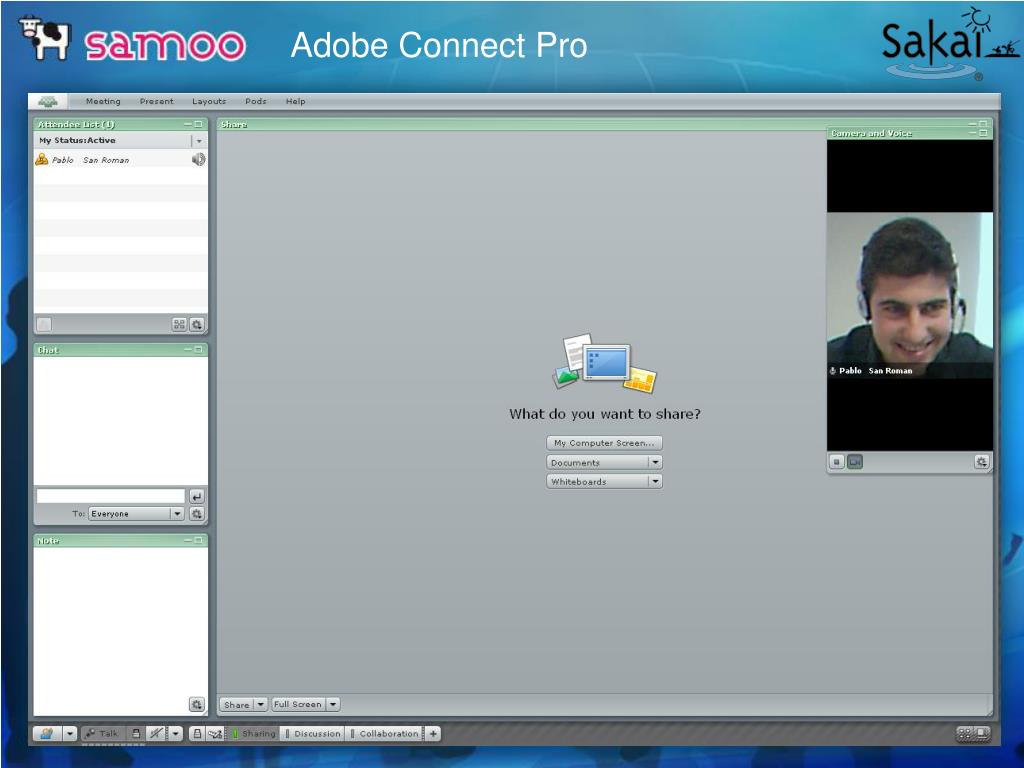This screenshot has height=768, width=1024.
Task: Maximize the Note pod
Action: (199, 540)
